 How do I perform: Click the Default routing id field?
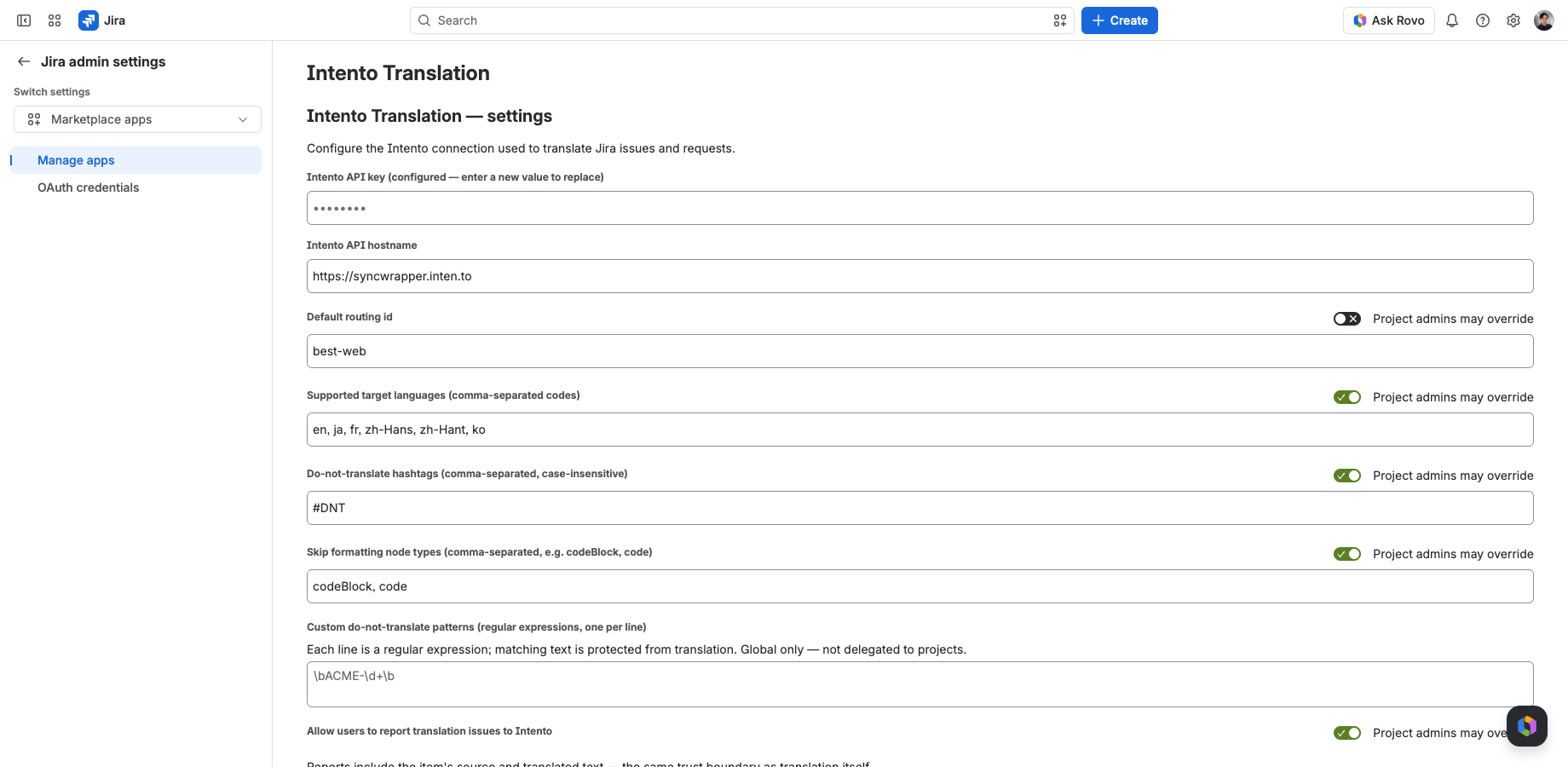[x=919, y=351]
